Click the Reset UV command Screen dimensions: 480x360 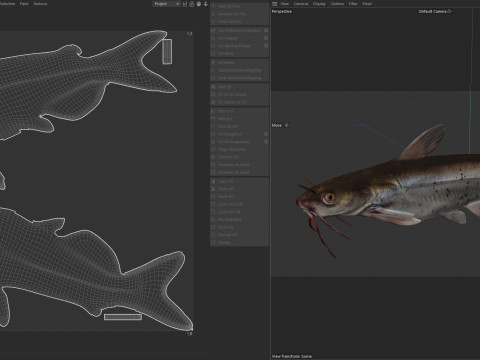coord(239,197)
